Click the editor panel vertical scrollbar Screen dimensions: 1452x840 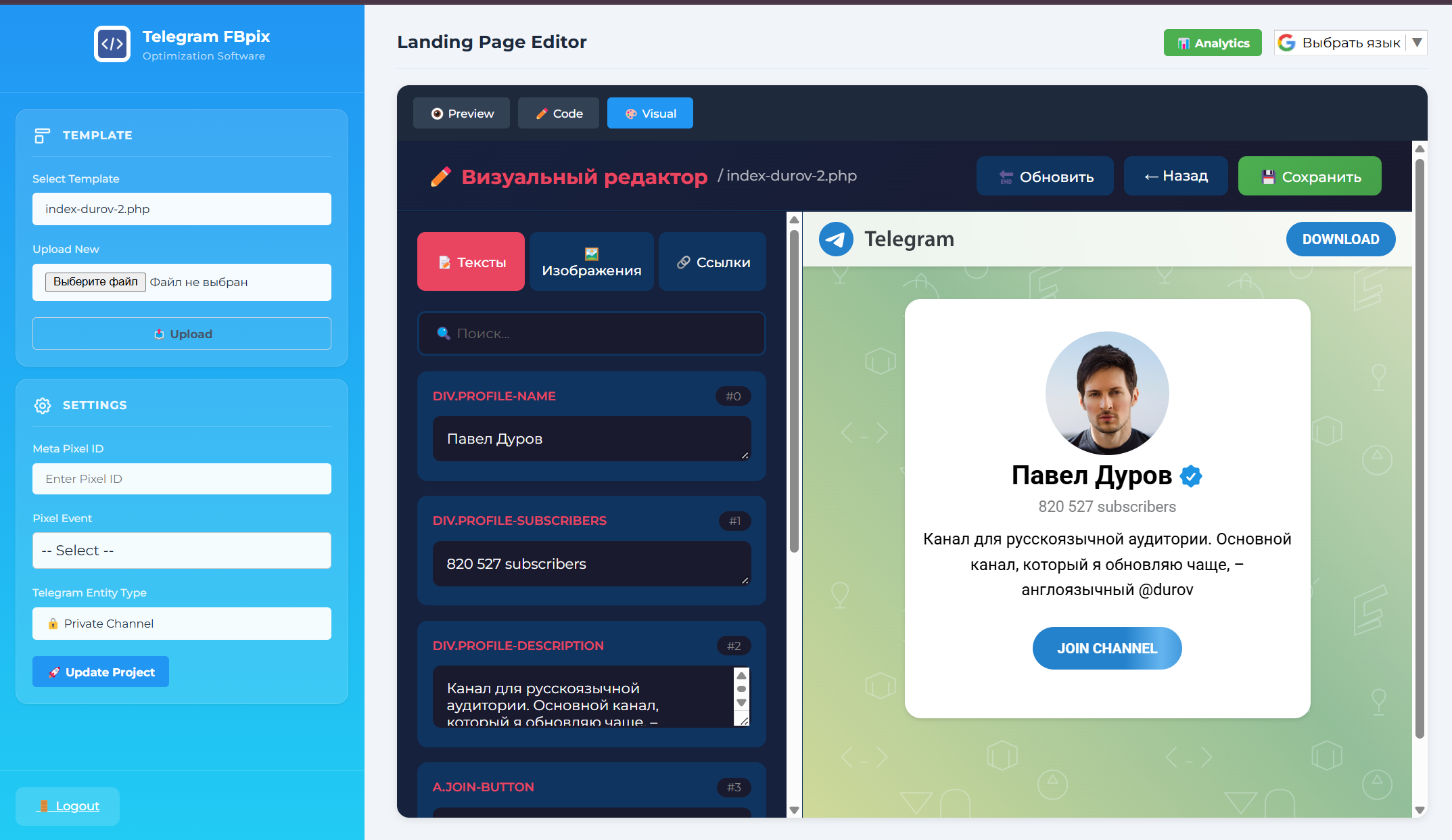[794, 392]
